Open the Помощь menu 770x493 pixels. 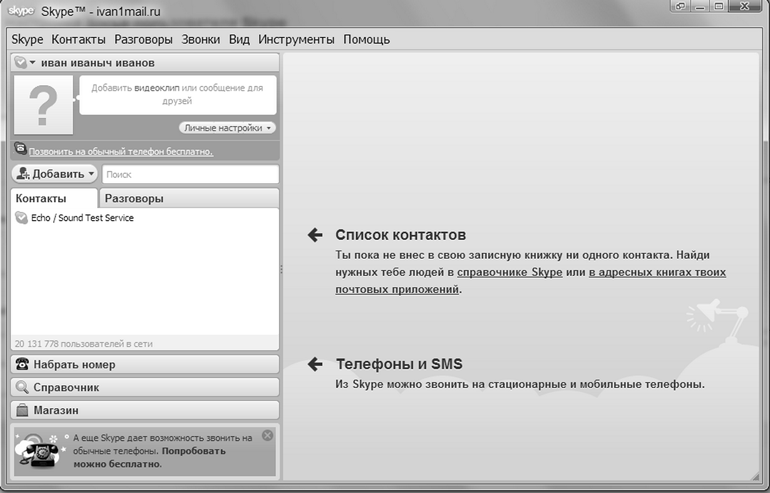(x=366, y=39)
